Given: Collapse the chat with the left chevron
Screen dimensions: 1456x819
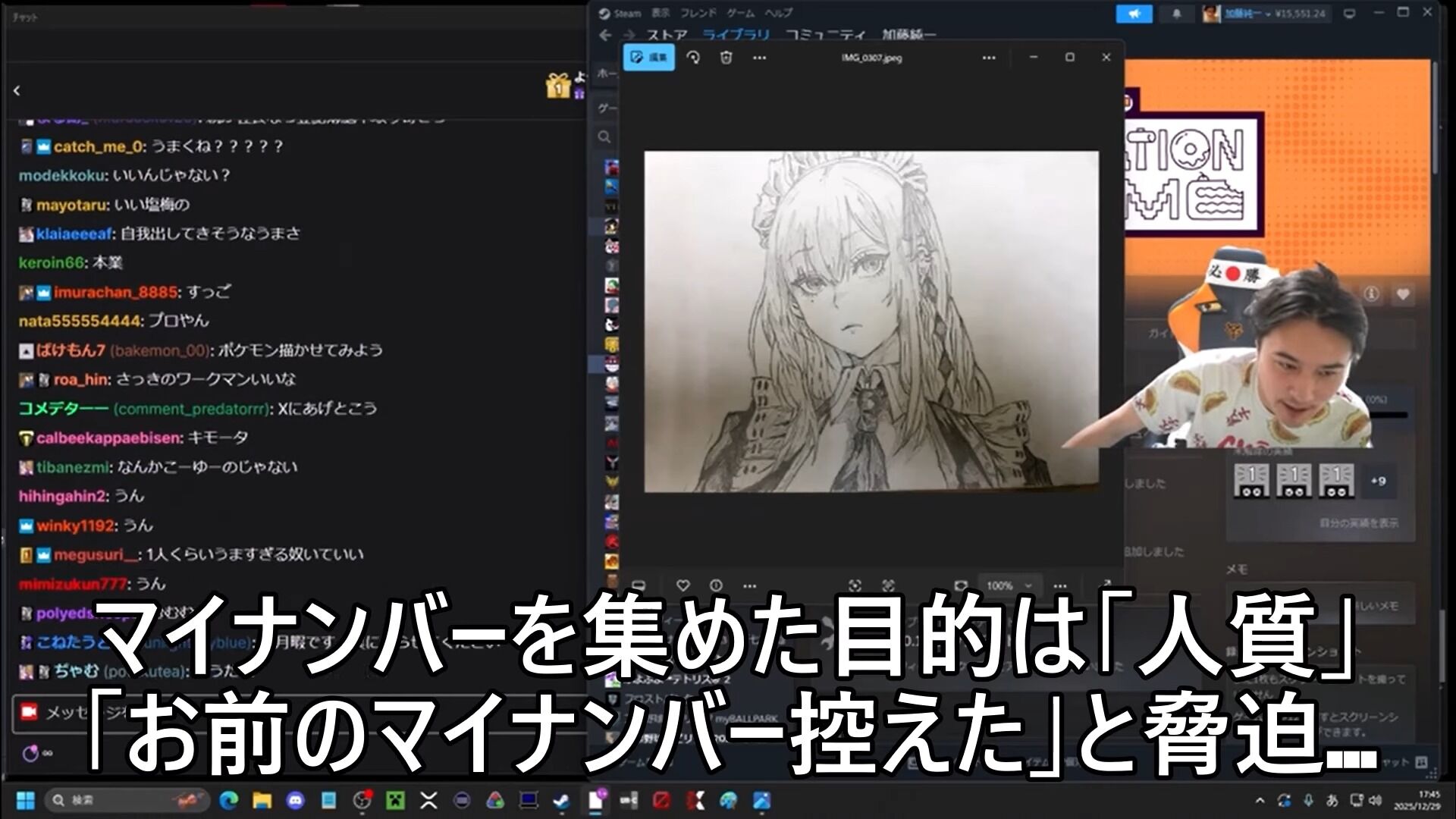Looking at the screenshot, I should pos(17,91).
